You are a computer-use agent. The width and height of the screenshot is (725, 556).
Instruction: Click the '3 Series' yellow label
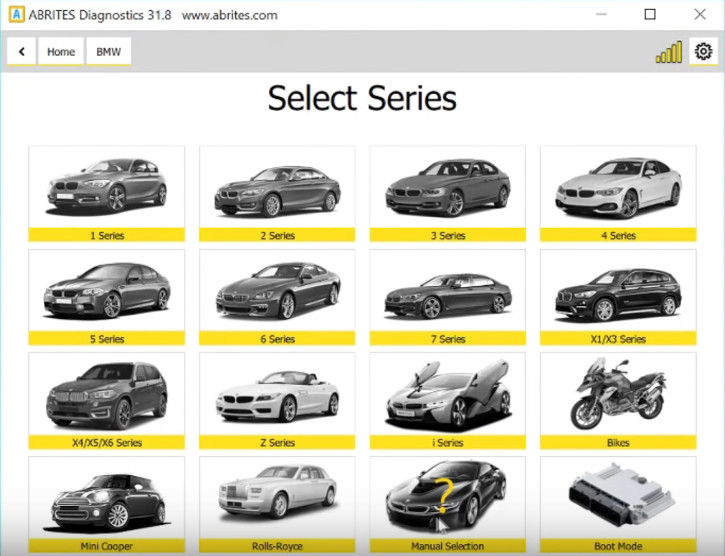(x=448, y=235)
